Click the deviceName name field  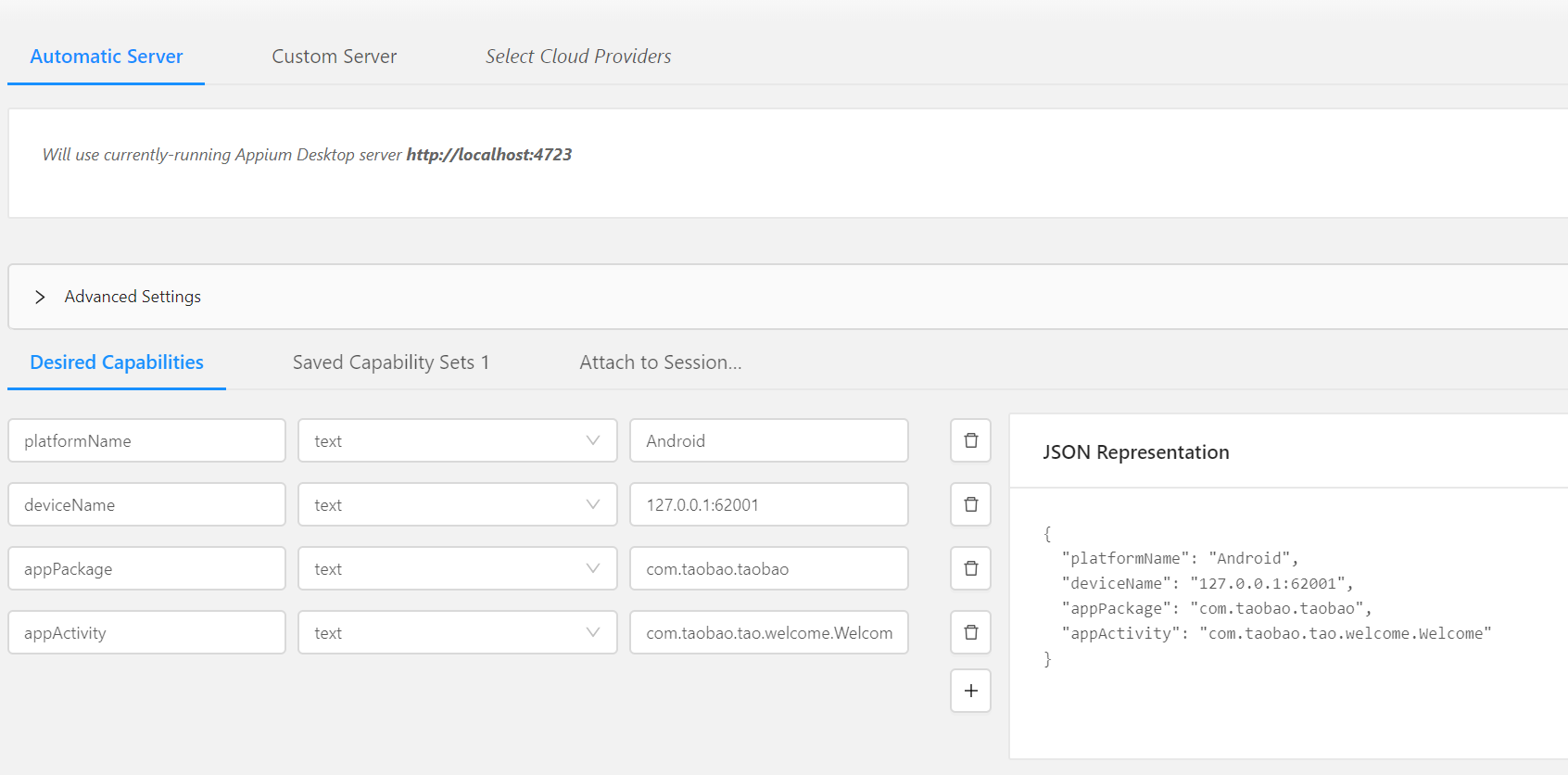[x=146, y=504]
